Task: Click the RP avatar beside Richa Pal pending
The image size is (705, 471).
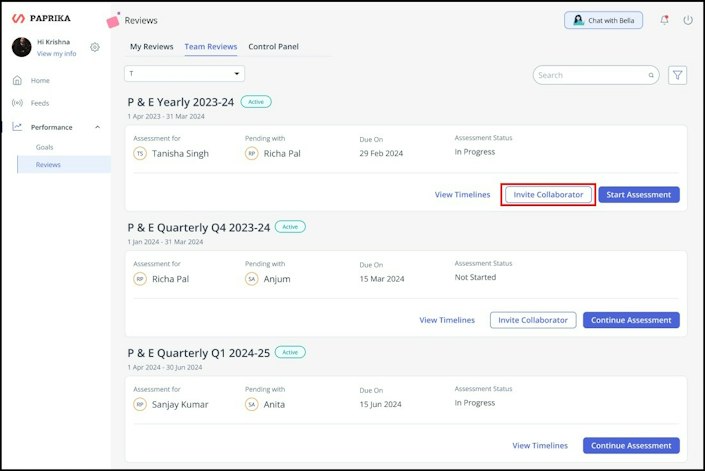Action: click(x=251, y=154)
